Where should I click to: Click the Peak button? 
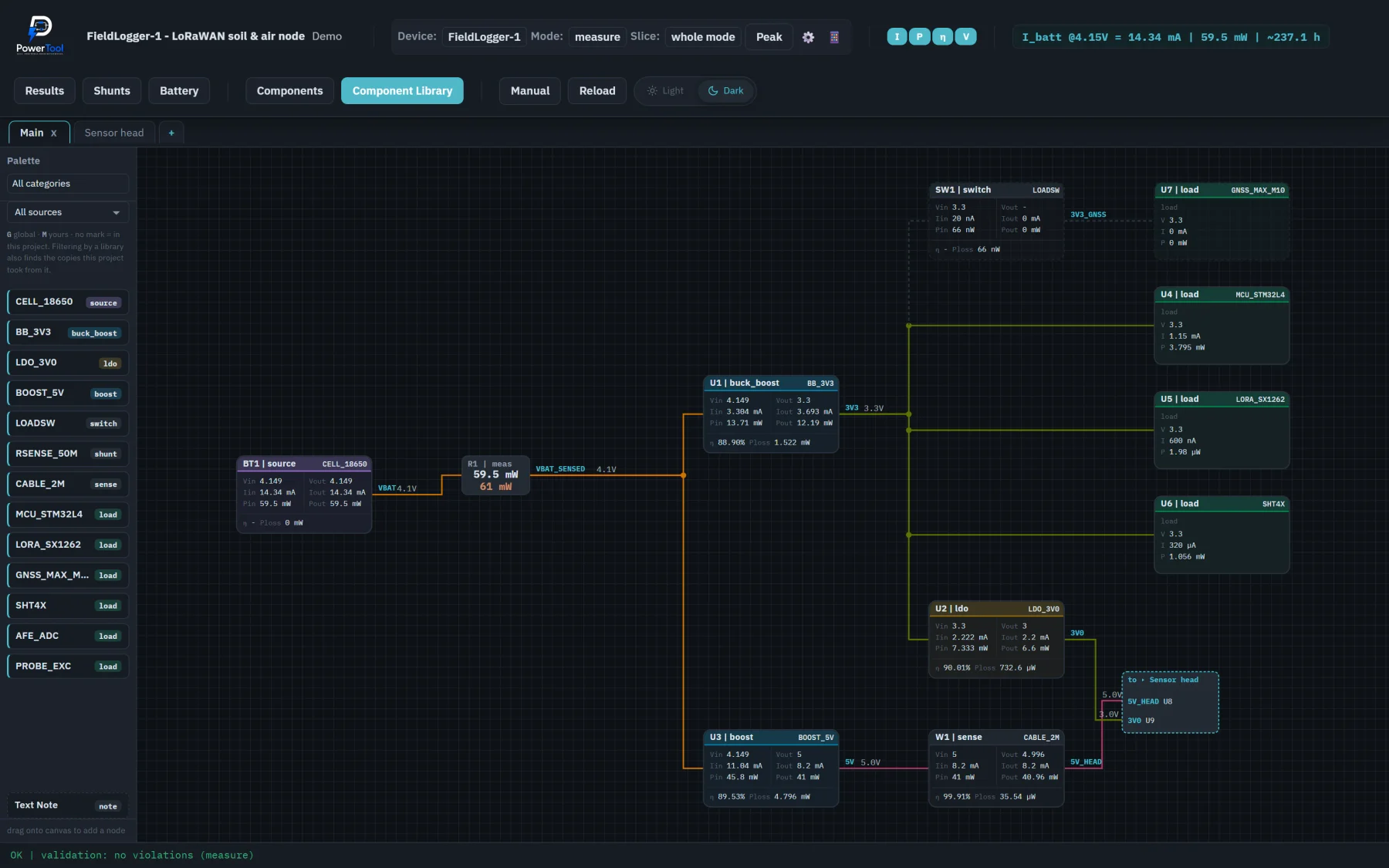tap(769, 37)
